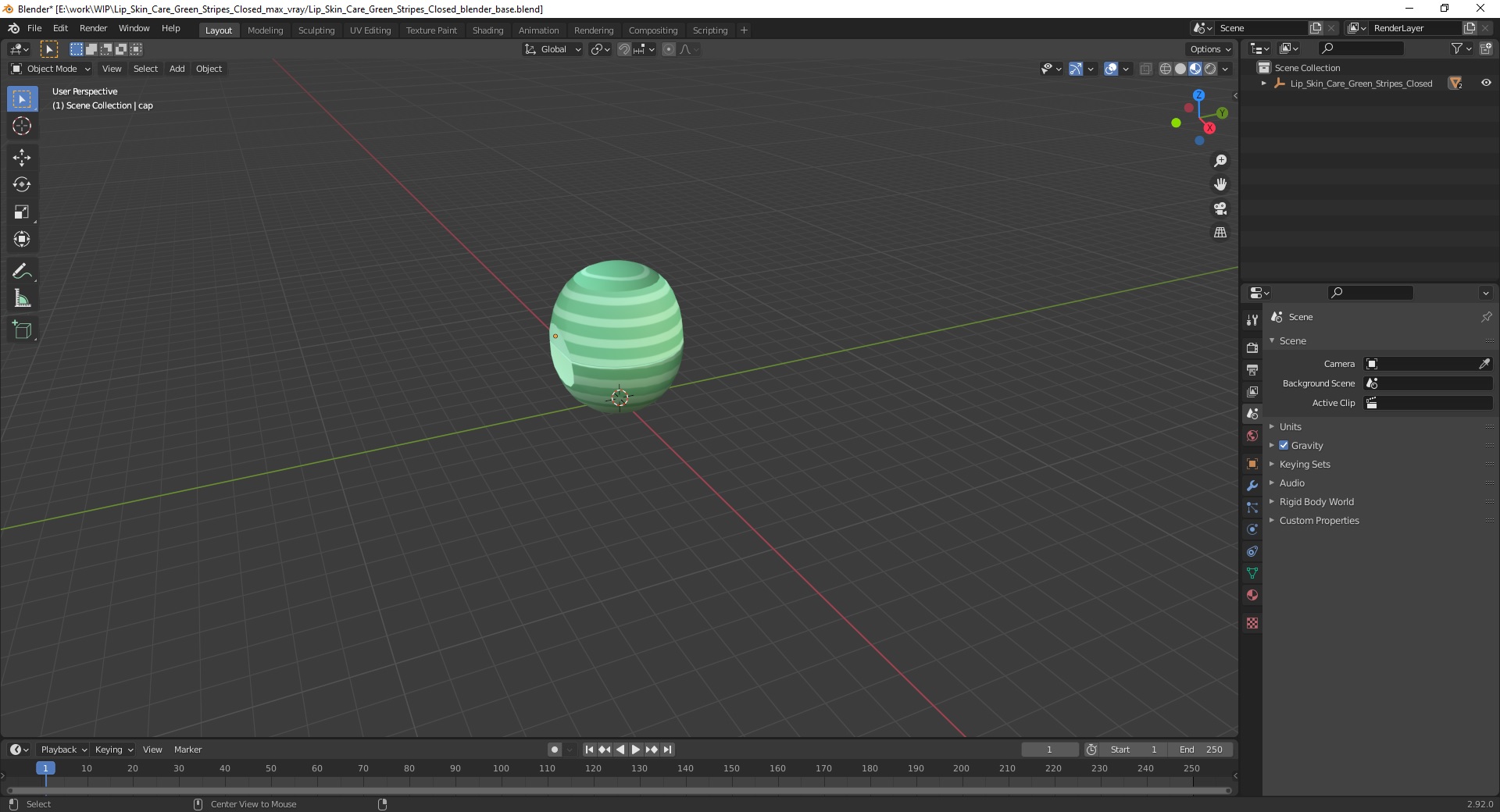Add new workspace with plus button
The height and width of the screenshot is (812, 1500).
coord(744,30)
